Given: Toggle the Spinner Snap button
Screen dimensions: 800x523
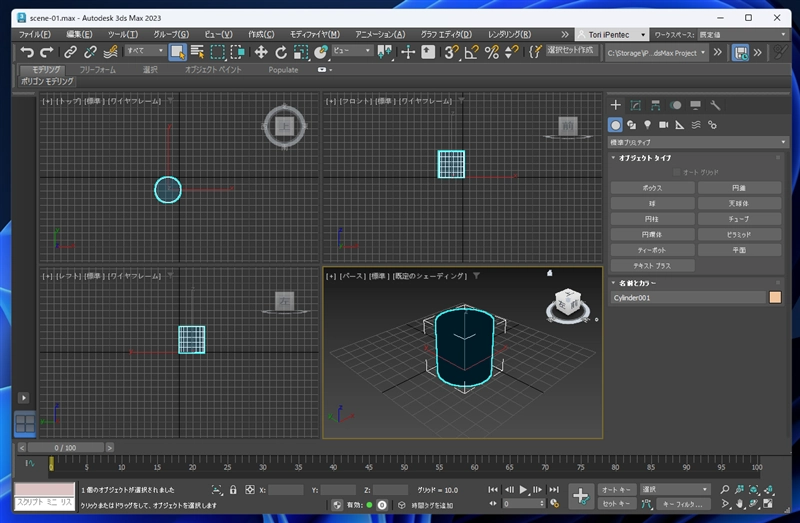Looking at the screenshot, I should tap(511, 52).
